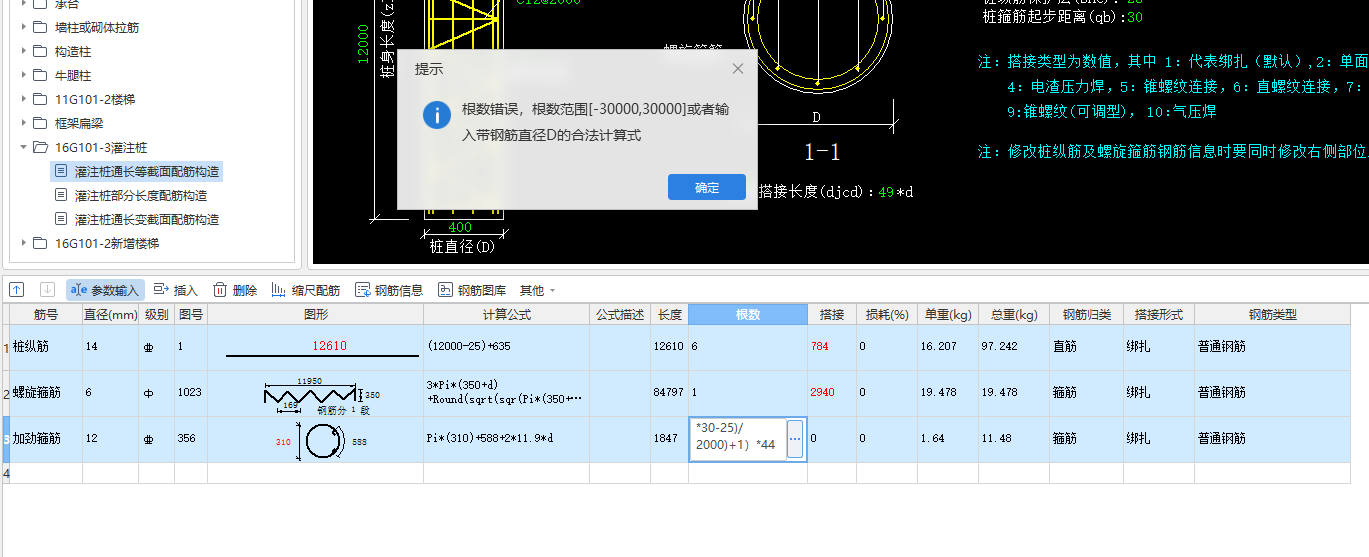Viewport: 1369px width, 557px height.
Task: Click the document icon of 灌注桩通长等截面配筋构造
Action: pos(61,171)
